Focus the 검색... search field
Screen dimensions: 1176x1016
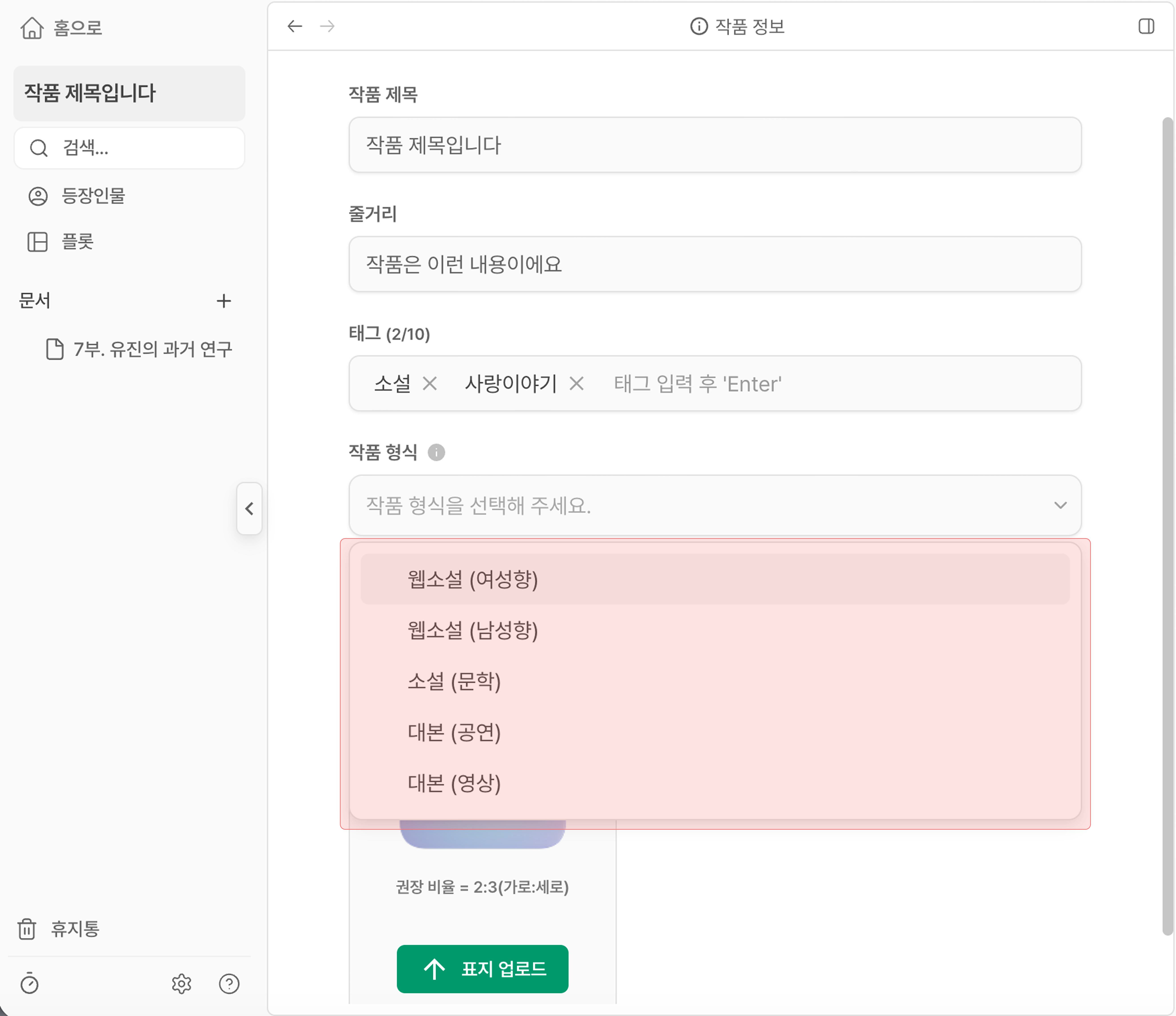click(x=129, y=148)
